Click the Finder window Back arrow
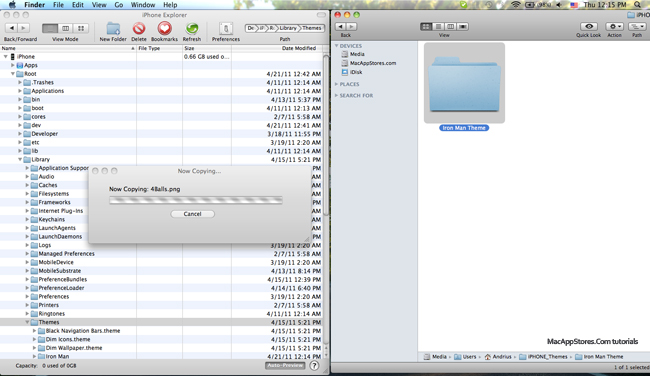 340,27
